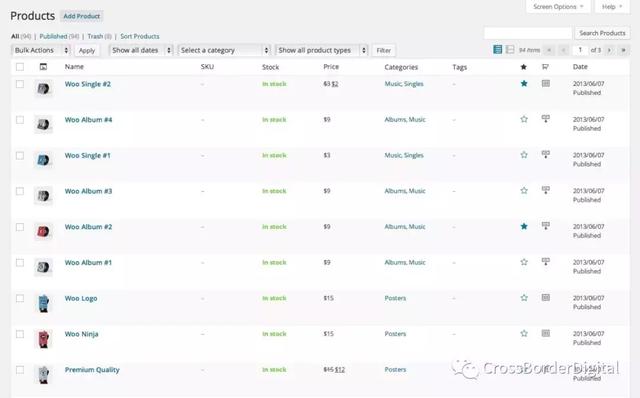
Task: Click the Premium Quality thumbnail
Action: 43,374
